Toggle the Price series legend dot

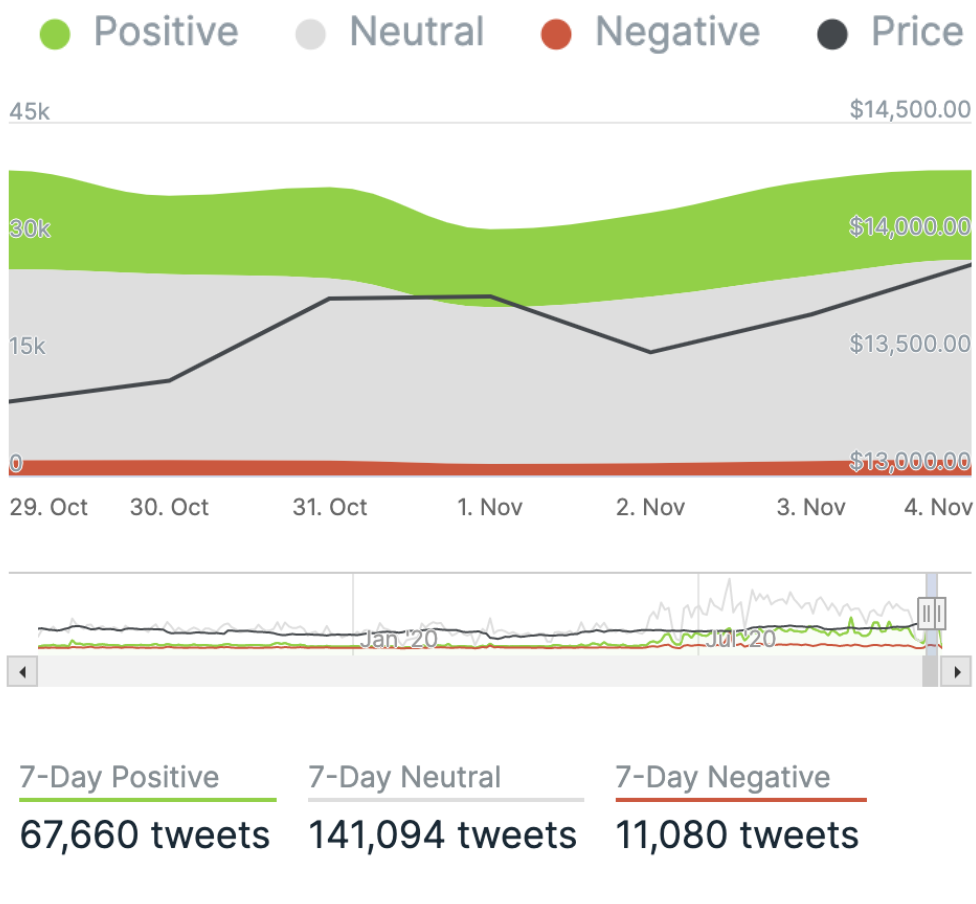coord(833,35)
